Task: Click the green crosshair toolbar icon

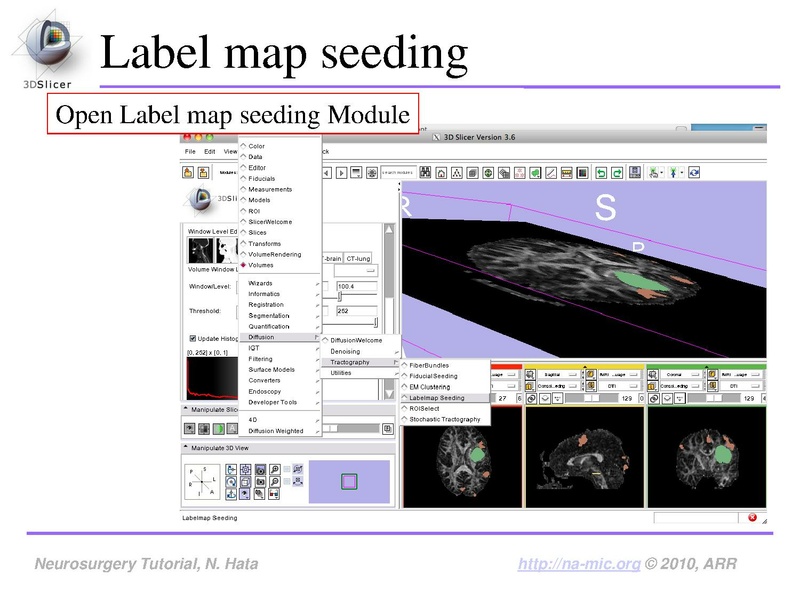Action: [x=487, y=173]
